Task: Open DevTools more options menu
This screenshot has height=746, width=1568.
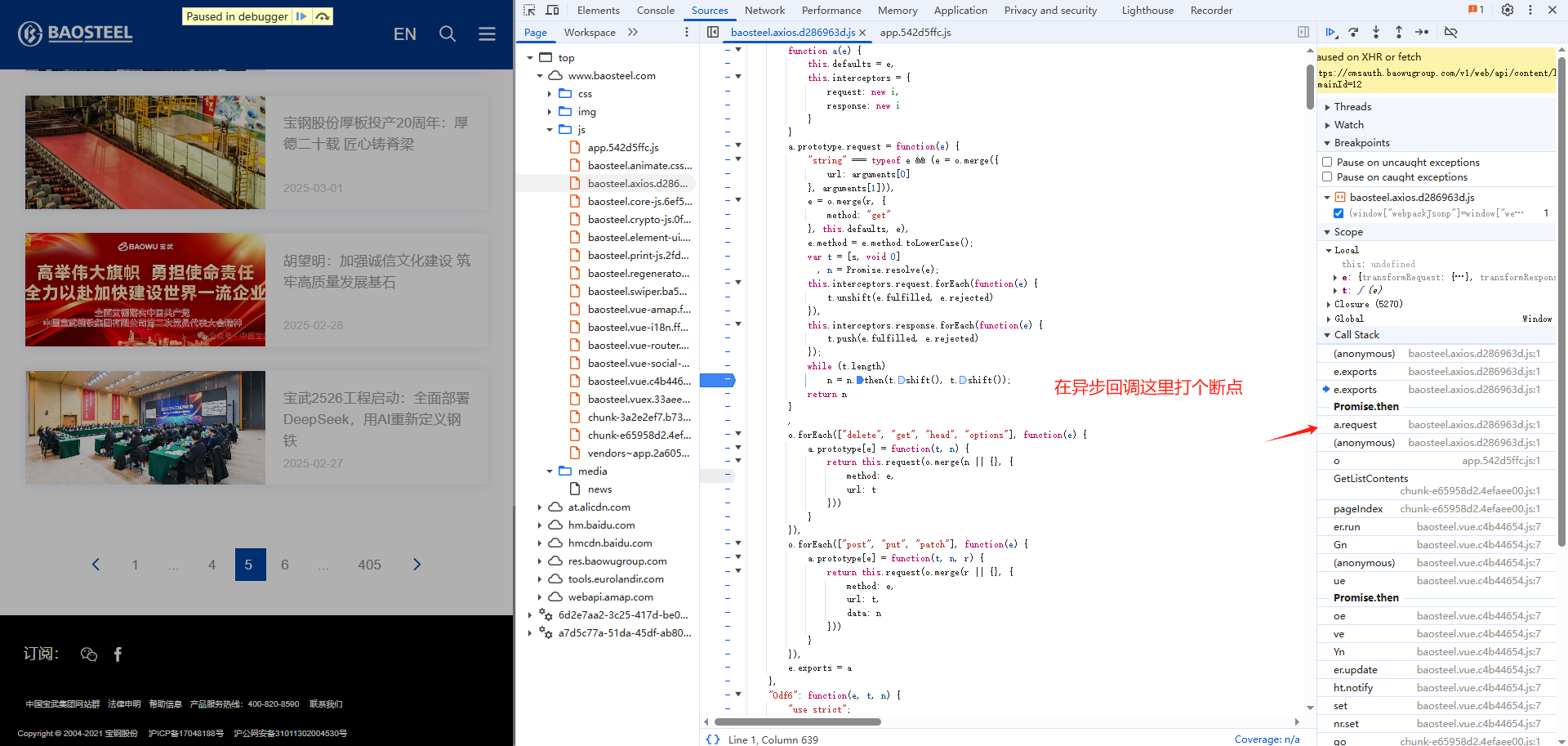Action: tap(1530, 10)
